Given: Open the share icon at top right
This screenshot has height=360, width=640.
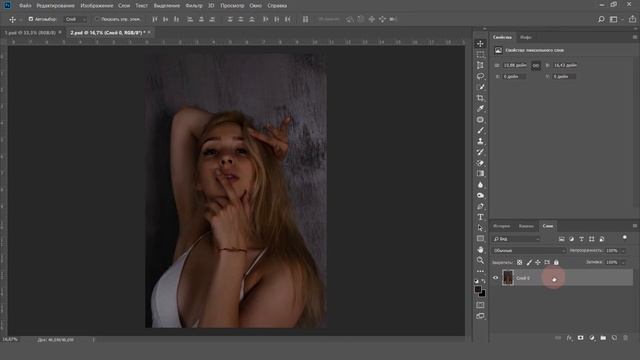Looking at the screenshot, I should point(632,19).
